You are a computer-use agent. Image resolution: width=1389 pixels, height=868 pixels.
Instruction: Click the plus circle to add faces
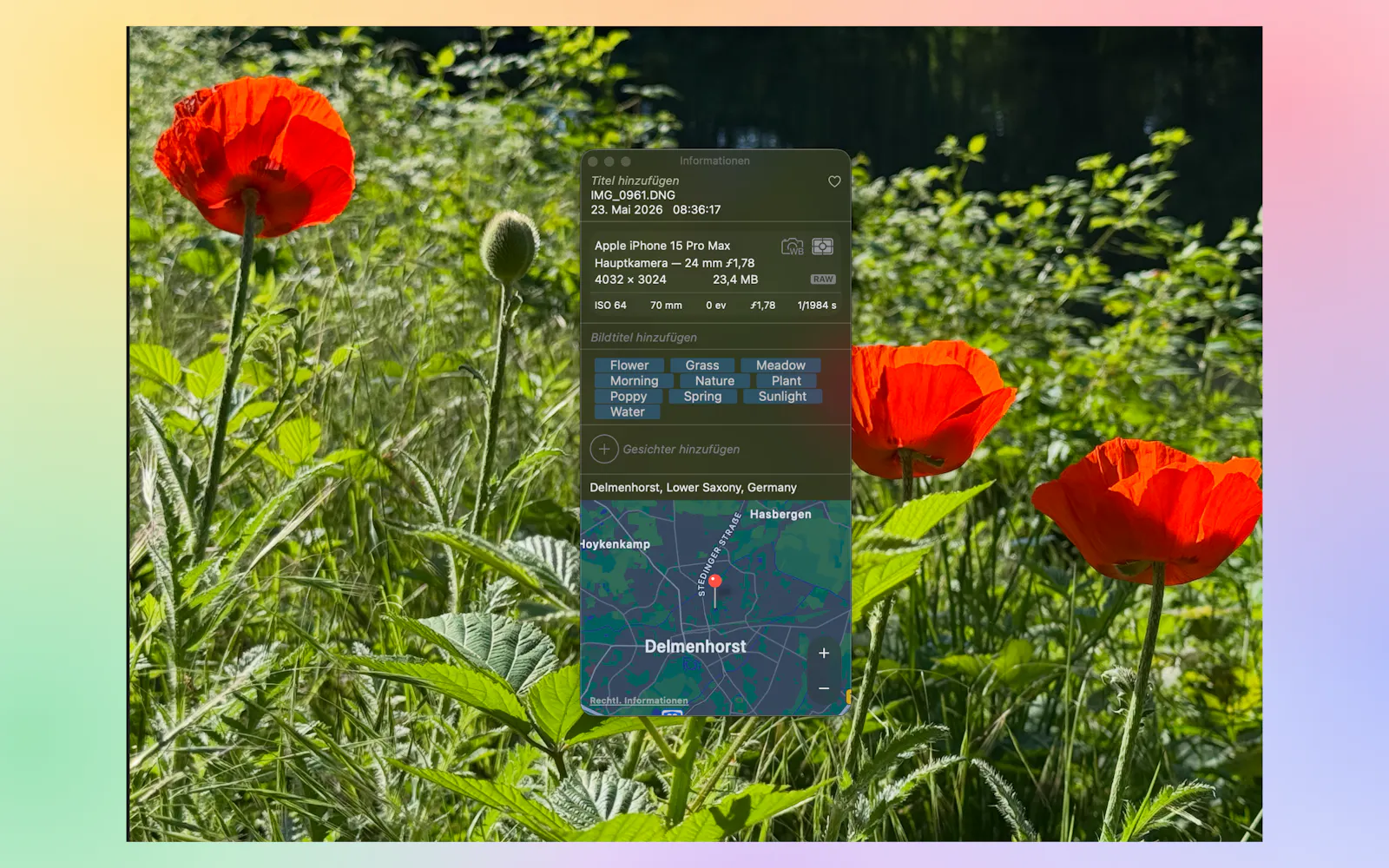604,450
